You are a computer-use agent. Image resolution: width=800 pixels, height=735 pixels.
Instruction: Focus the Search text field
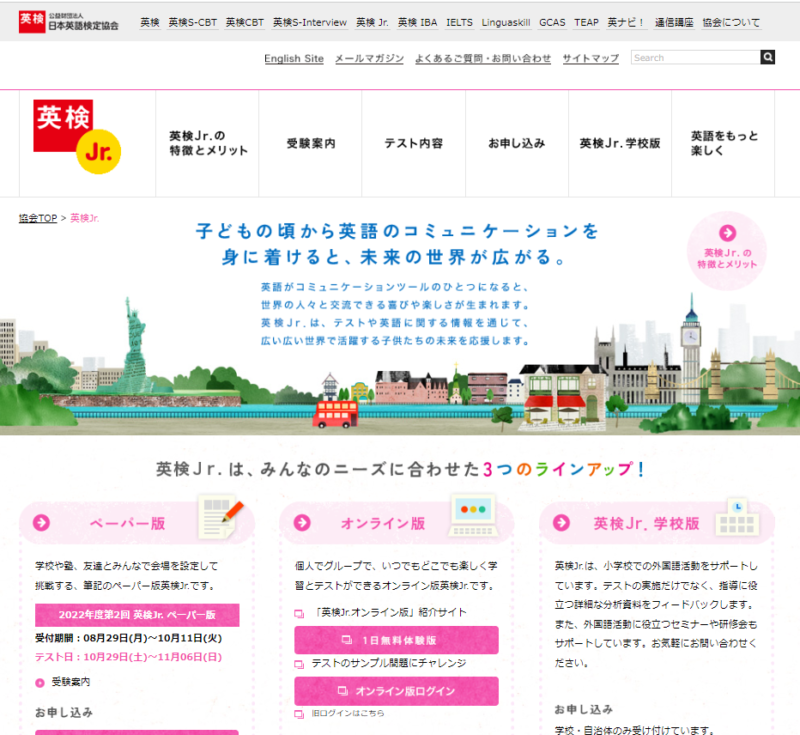[x=695, y=57]
